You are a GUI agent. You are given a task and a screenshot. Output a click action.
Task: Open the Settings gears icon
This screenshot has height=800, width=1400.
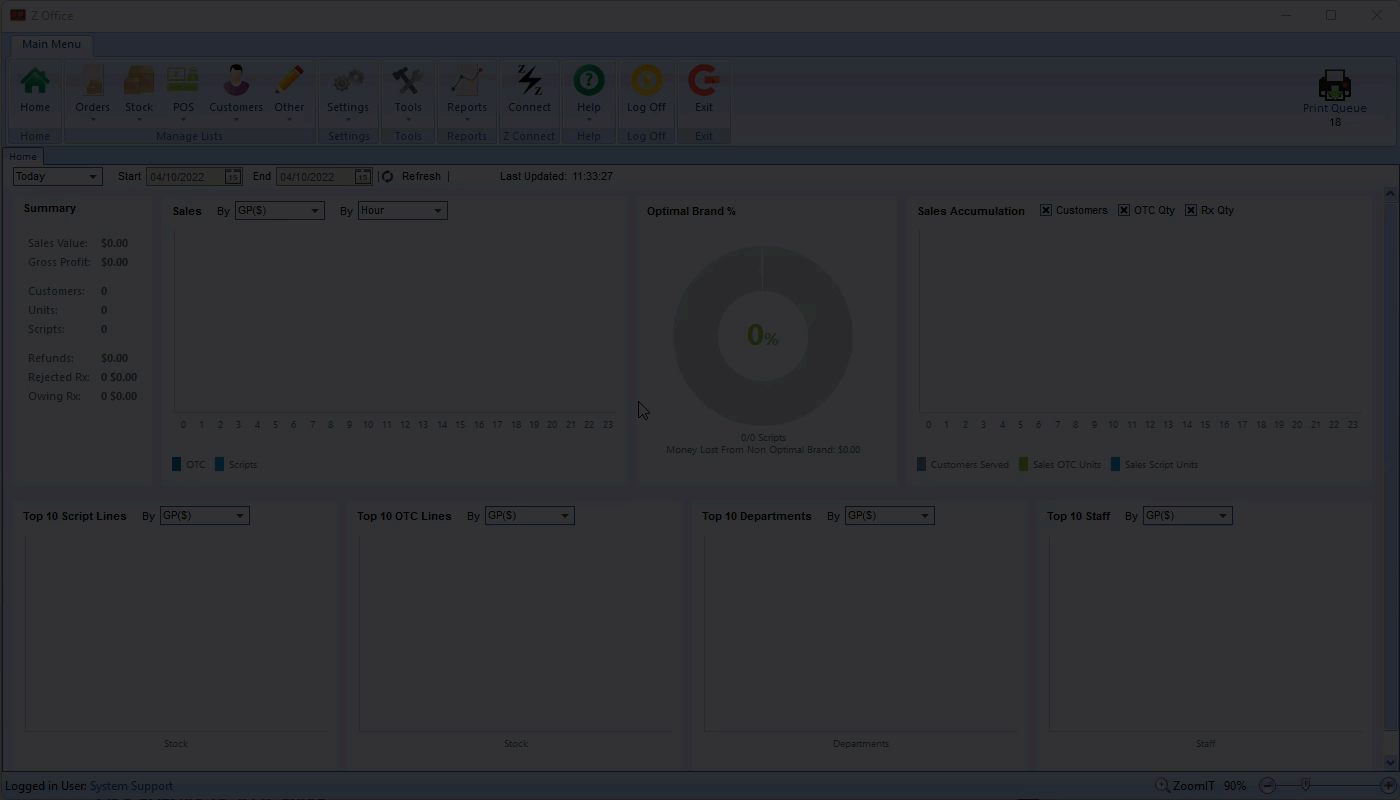348,81
